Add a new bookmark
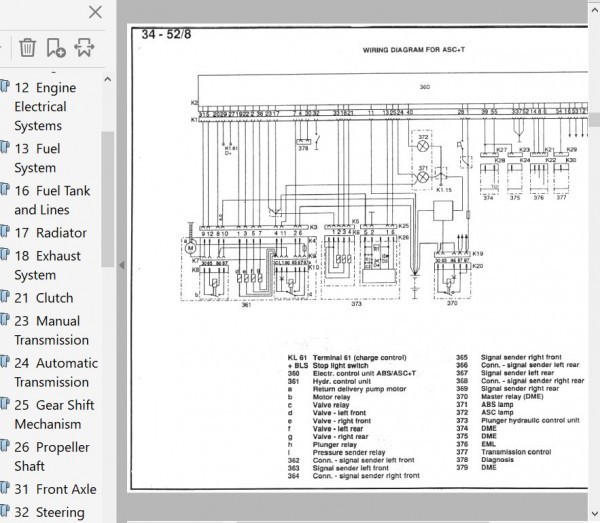600x523 pixels. click(56, 47)
